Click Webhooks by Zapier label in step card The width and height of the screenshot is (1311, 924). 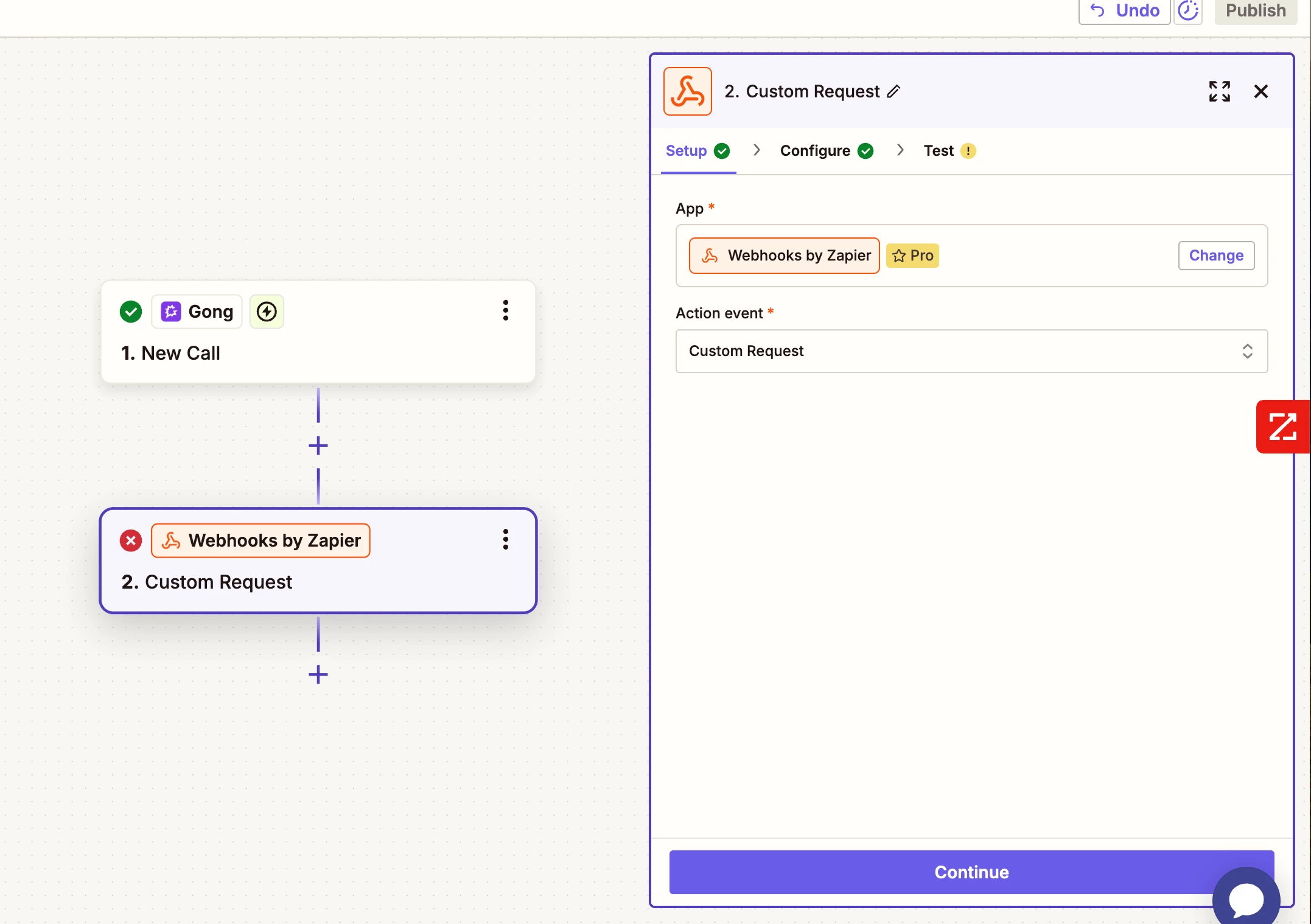click(260, 541)
